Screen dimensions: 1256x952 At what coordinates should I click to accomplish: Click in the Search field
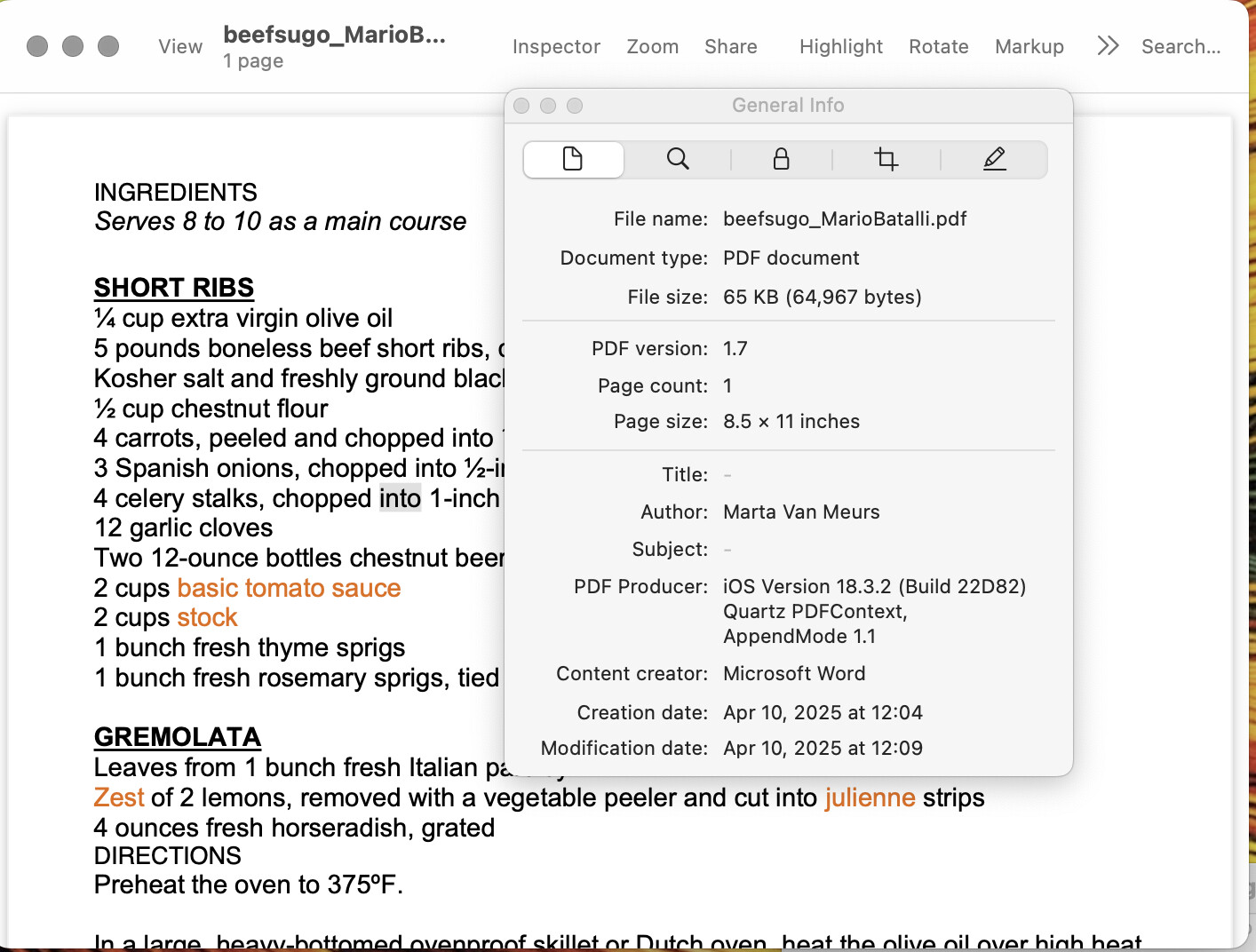(1180, 47)
